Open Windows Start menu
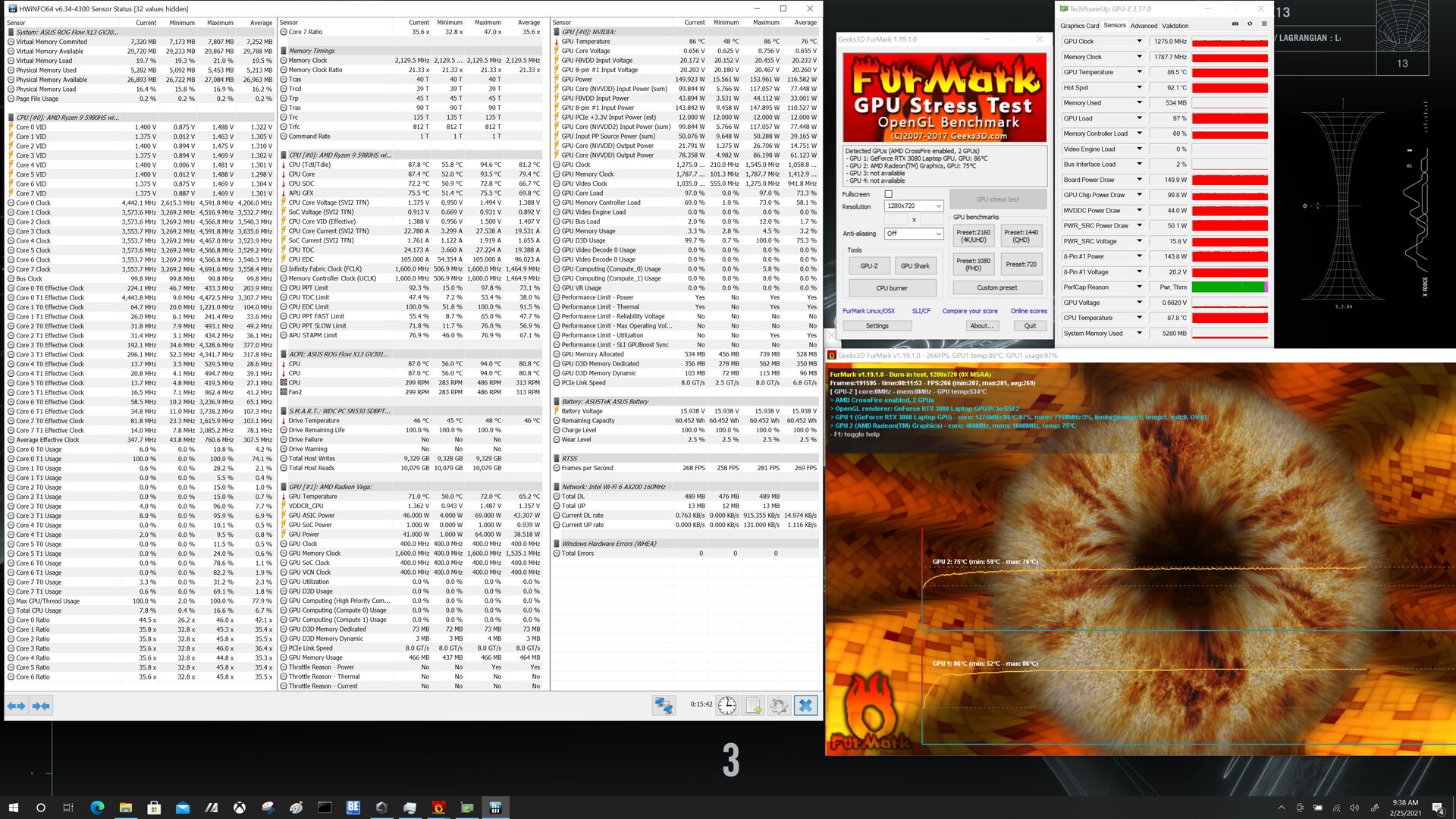1456x819 pixels. click(13, 808)
